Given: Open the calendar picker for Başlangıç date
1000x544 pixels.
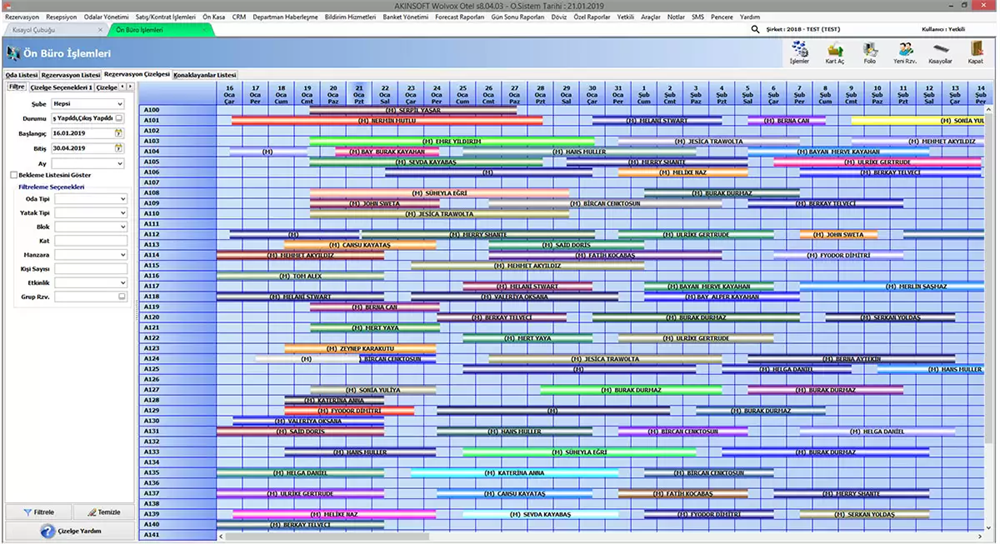Looking at the screenshot, I should pos(119,133).
